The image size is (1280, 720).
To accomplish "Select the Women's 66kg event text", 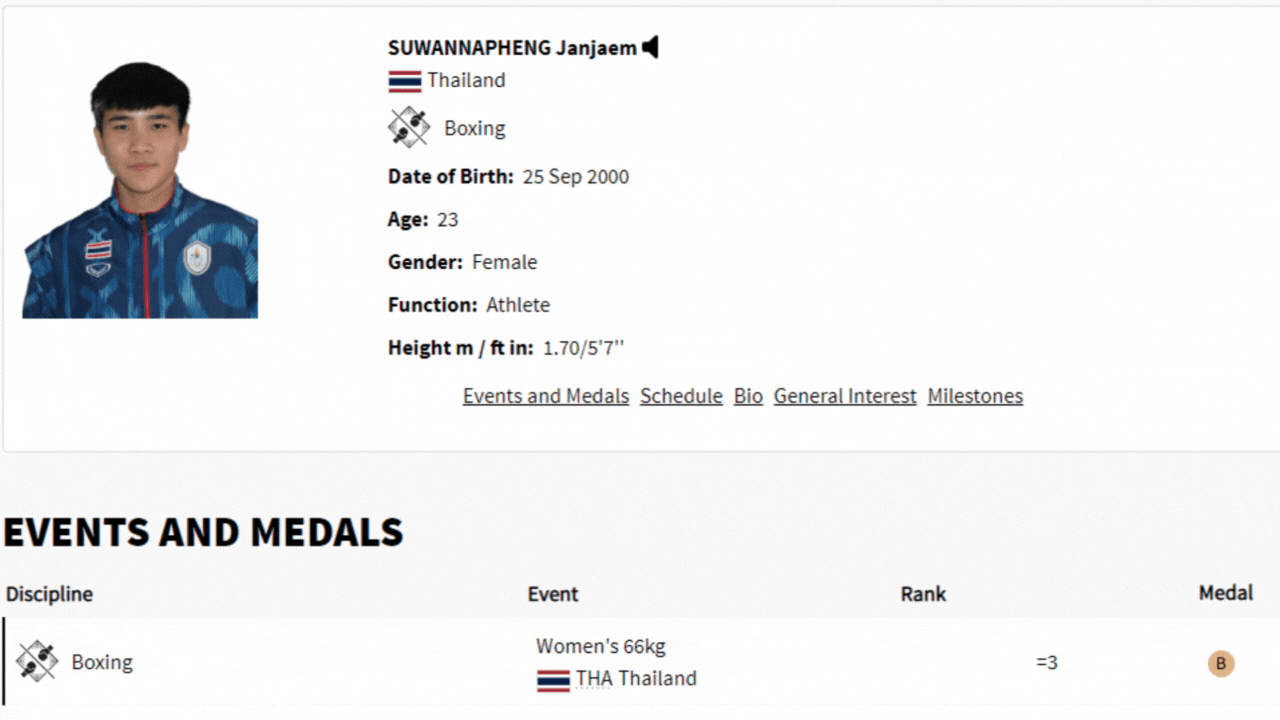I will 600,646.
